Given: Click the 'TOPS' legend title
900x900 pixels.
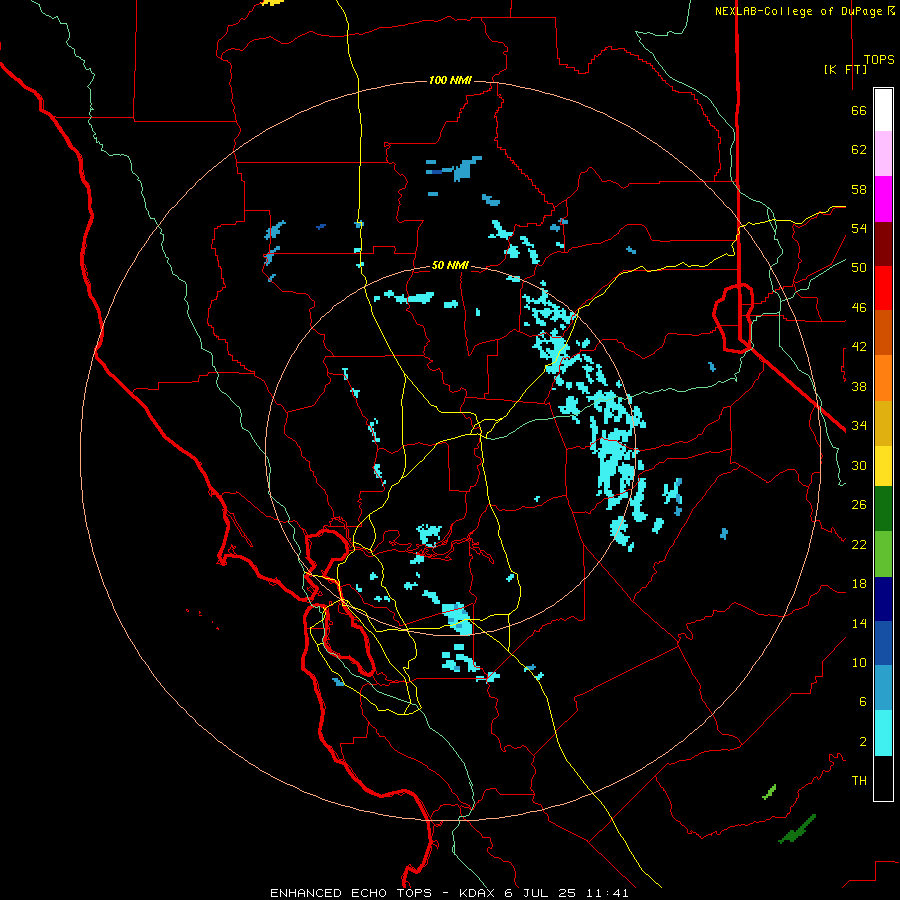Looking at the screenshot, I should point(879,60).
